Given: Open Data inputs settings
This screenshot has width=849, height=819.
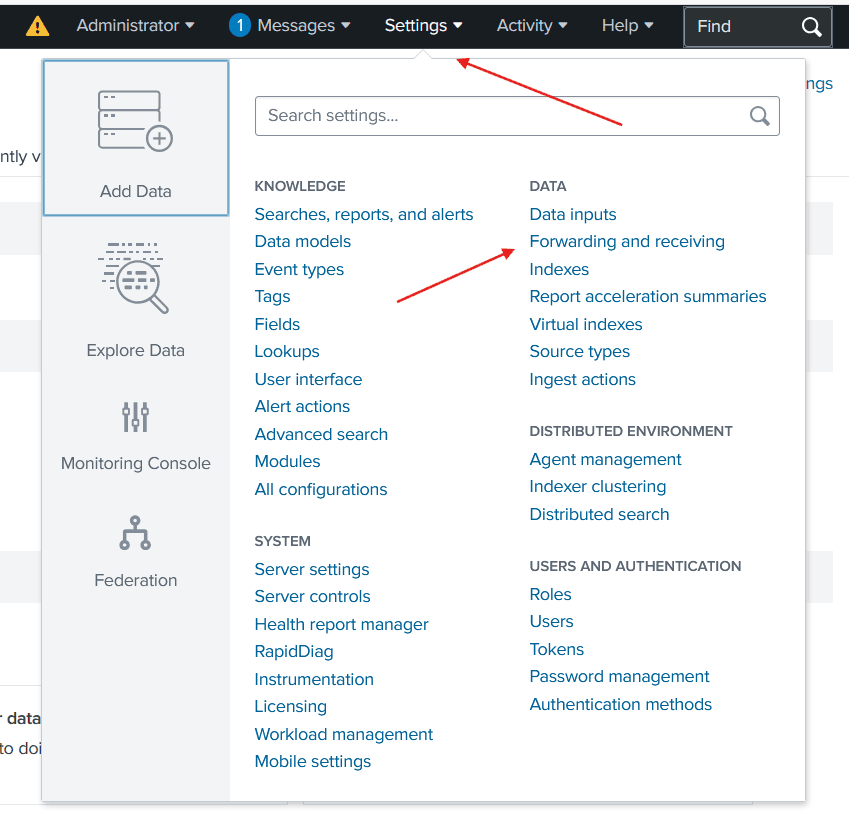Looking at the screenshot, I should [573, 214].
